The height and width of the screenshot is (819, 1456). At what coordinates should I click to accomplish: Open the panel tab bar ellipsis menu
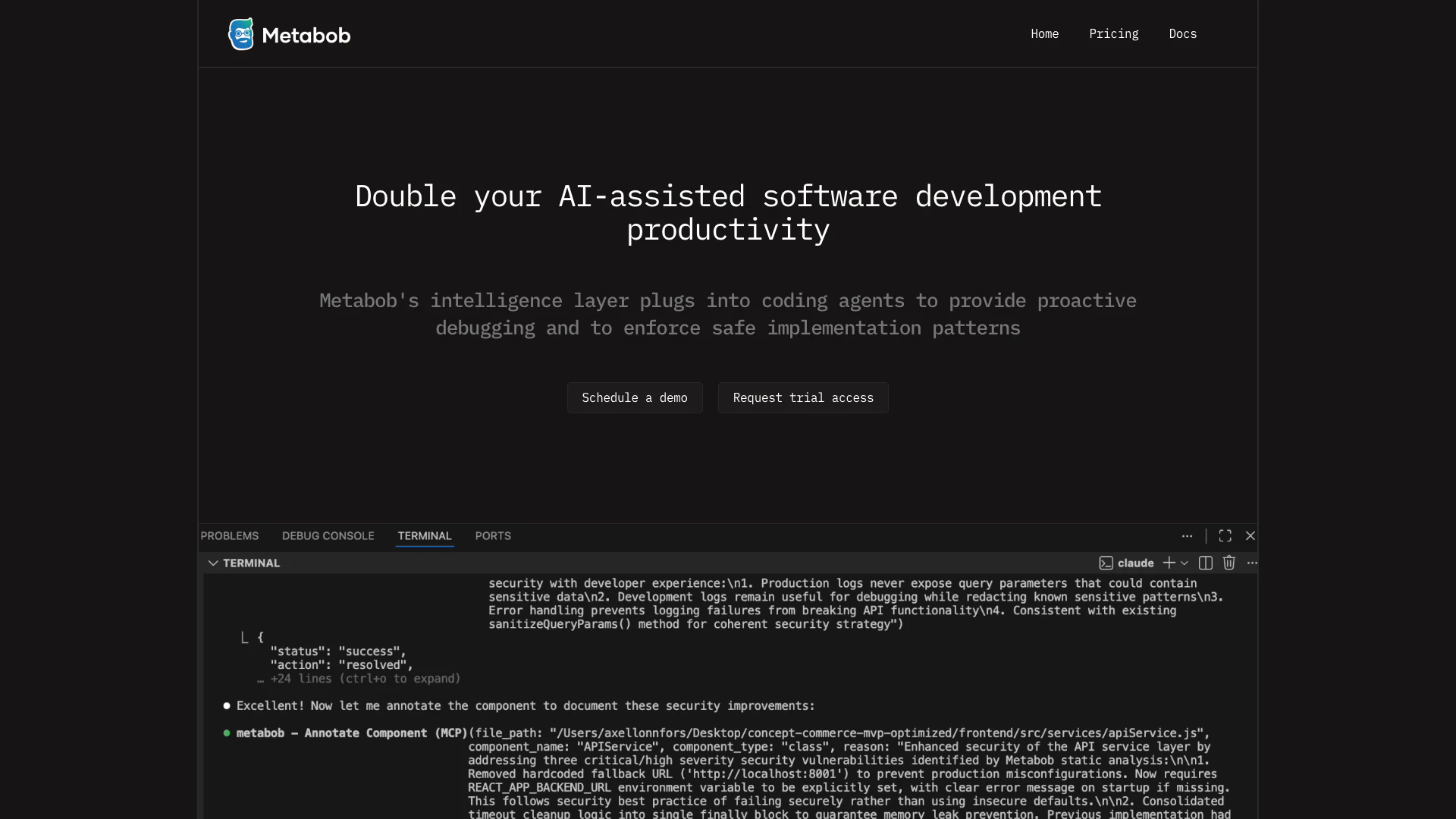pyautogui.click(x=1187, y=535)
